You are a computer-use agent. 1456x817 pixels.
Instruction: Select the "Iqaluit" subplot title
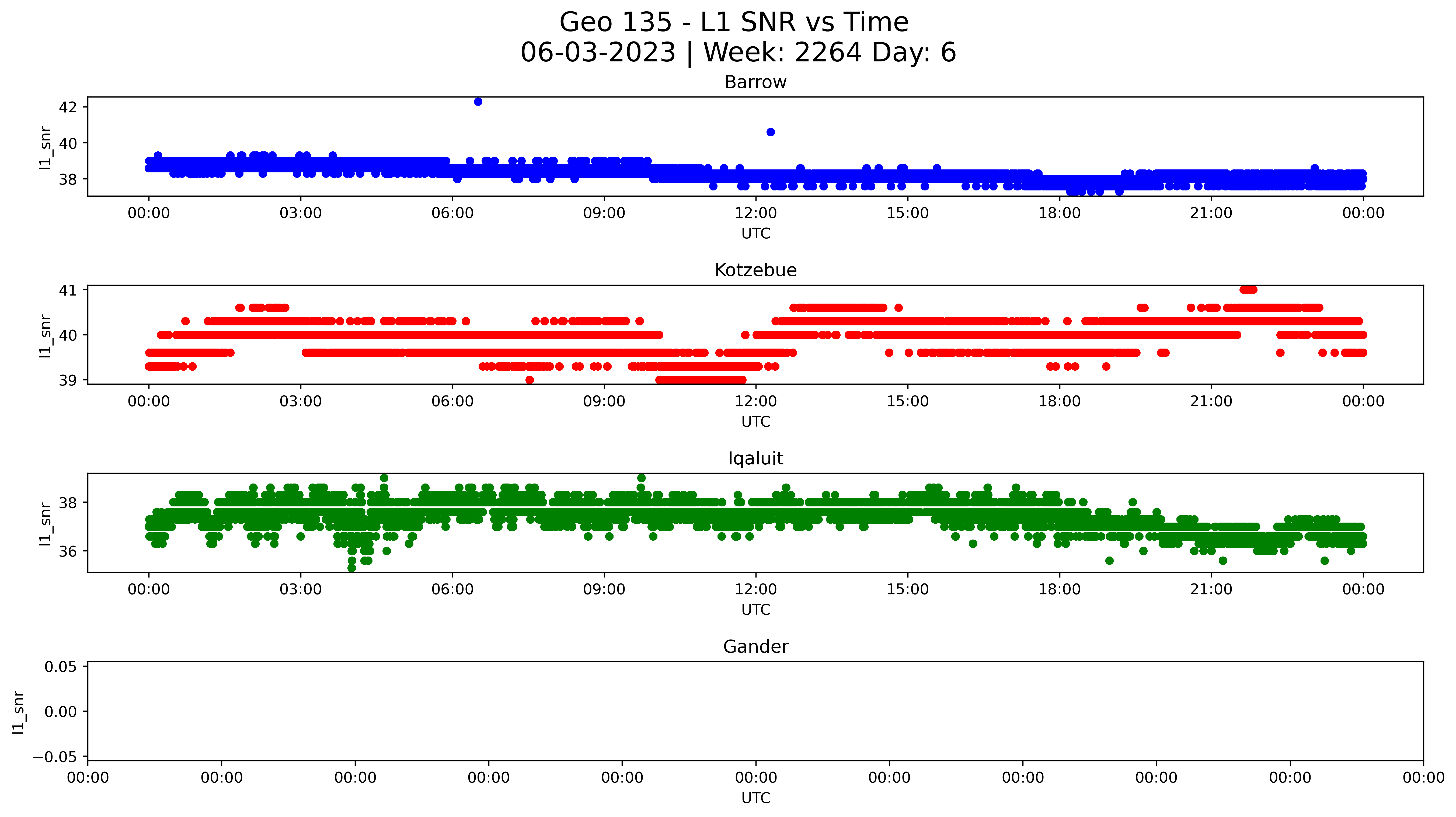point(756,458)
